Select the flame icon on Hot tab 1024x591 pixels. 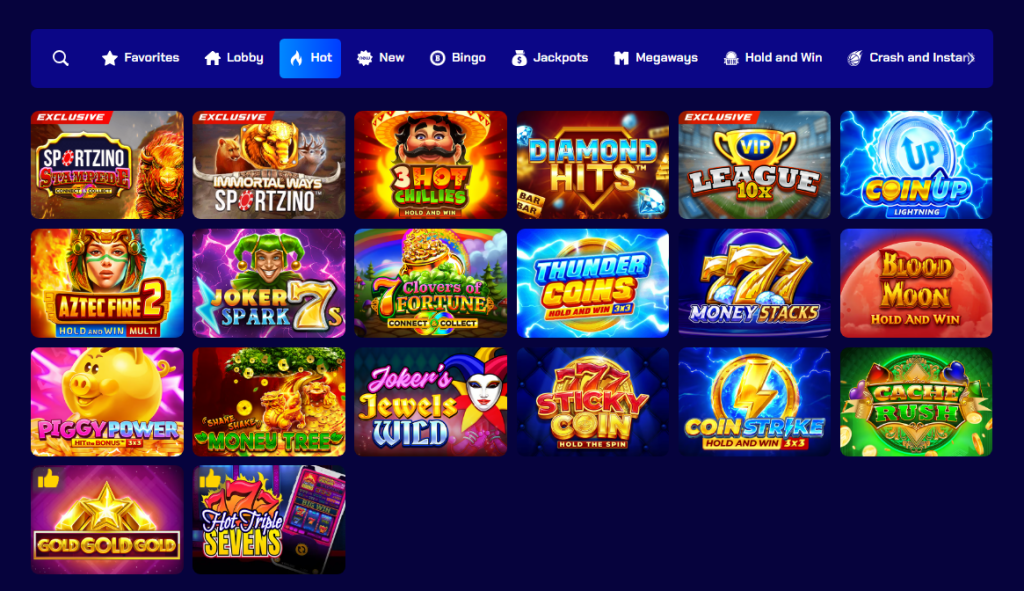click(296, 58)
